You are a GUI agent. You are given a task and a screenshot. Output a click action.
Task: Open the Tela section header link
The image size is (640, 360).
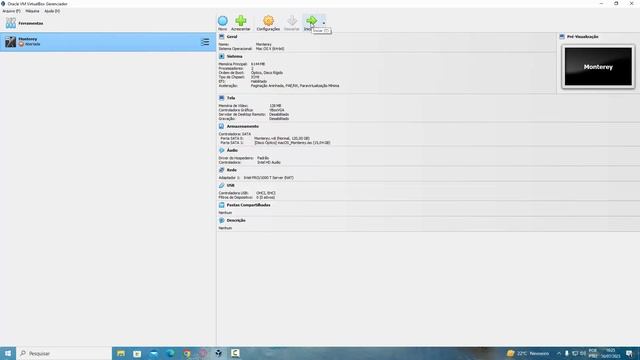(x=231, y=98)
